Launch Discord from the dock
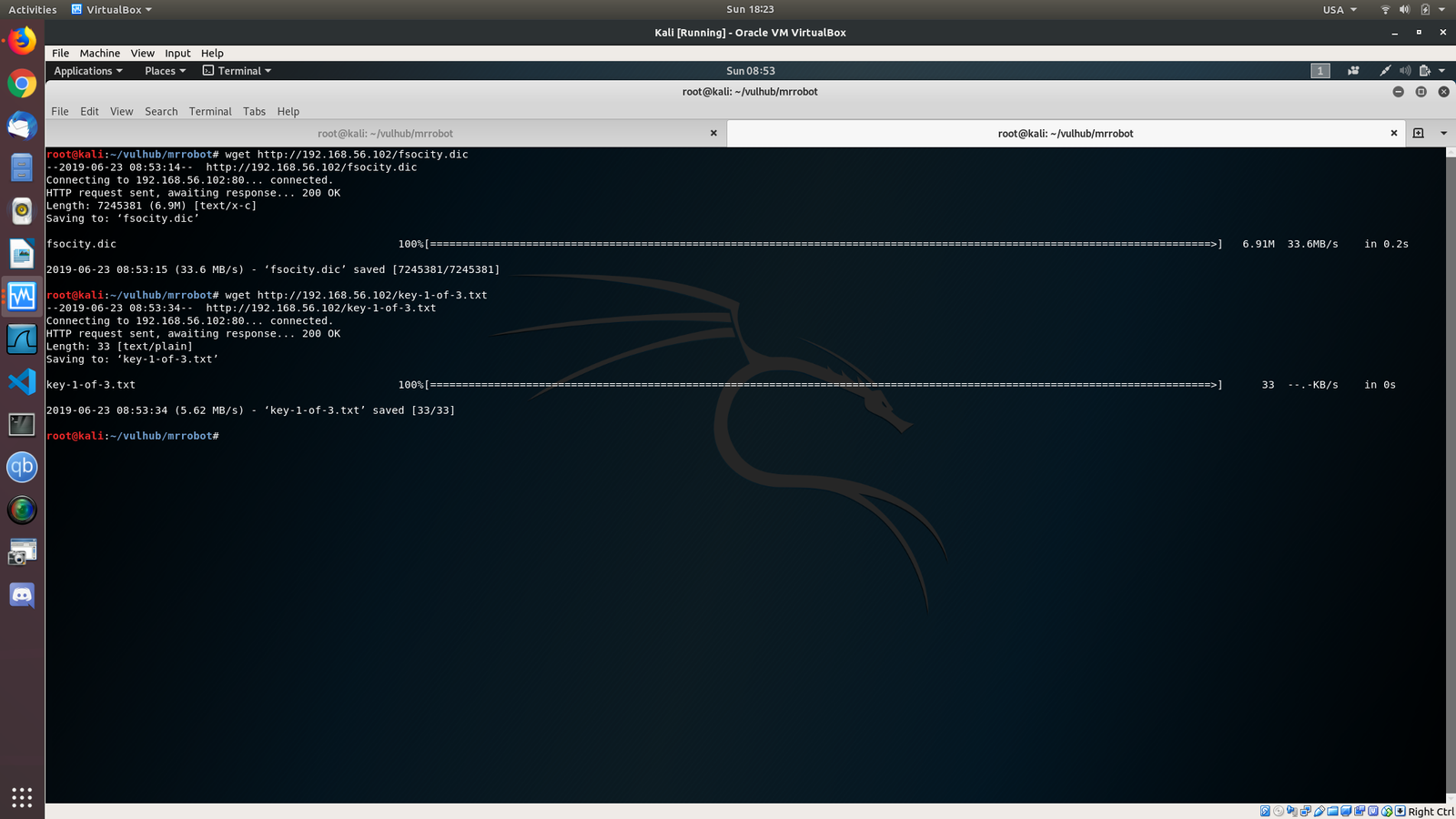This screenshot has width=1456, height=819. click(22, 595)
